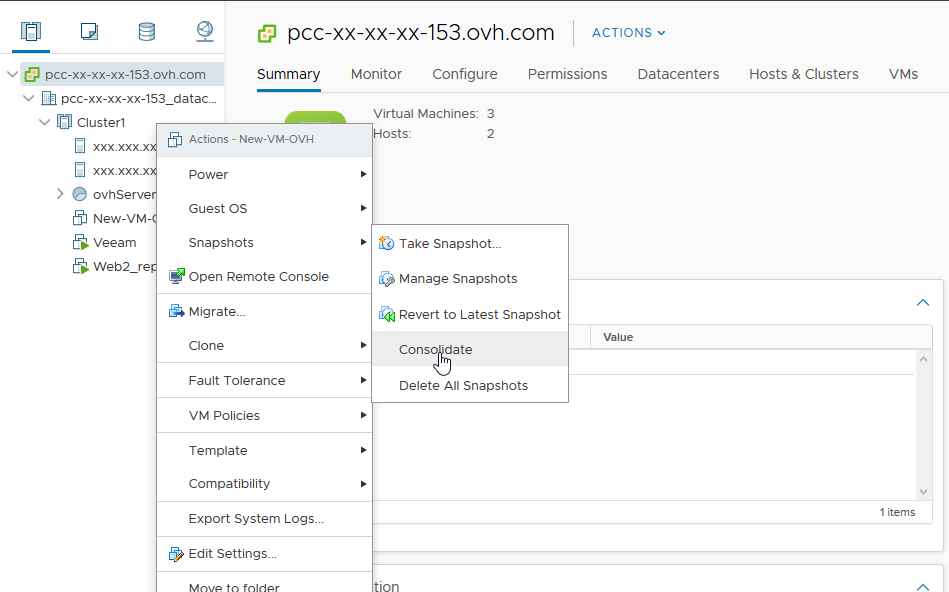
Task: Select the Veeam virtual machine
Action: 114,242
